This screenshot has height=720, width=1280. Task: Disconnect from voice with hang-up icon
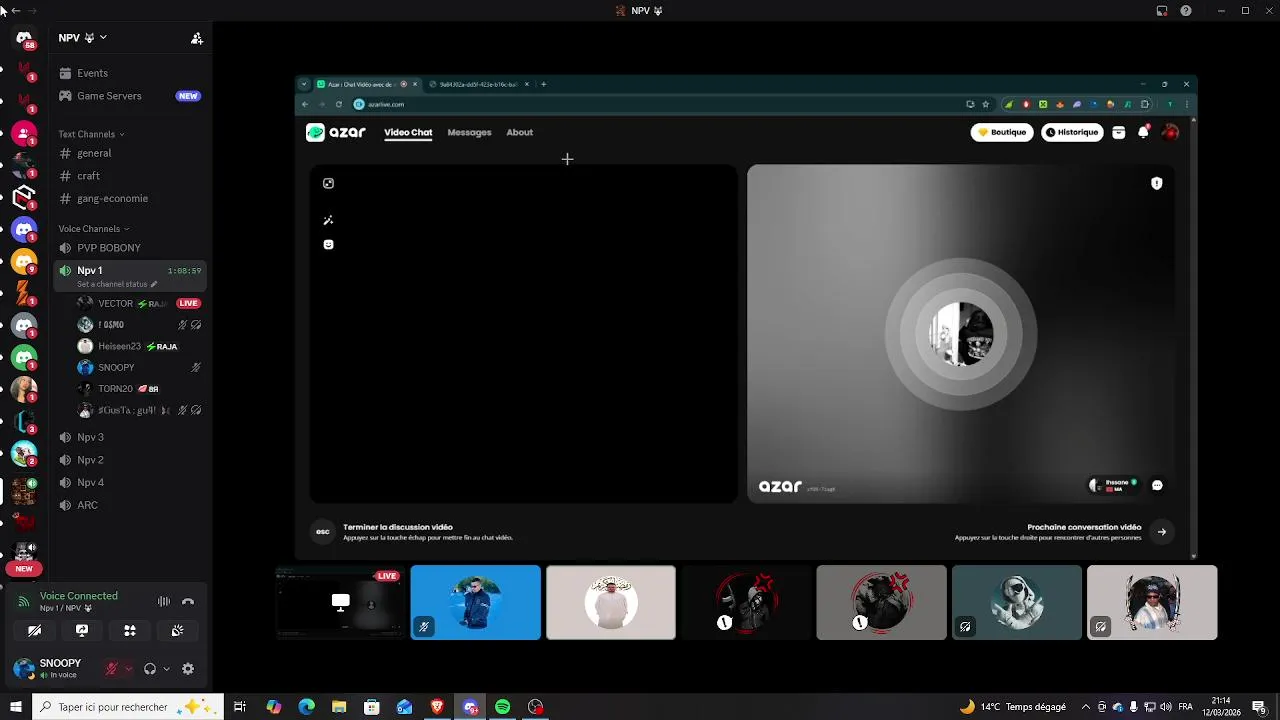coord(187,601)
